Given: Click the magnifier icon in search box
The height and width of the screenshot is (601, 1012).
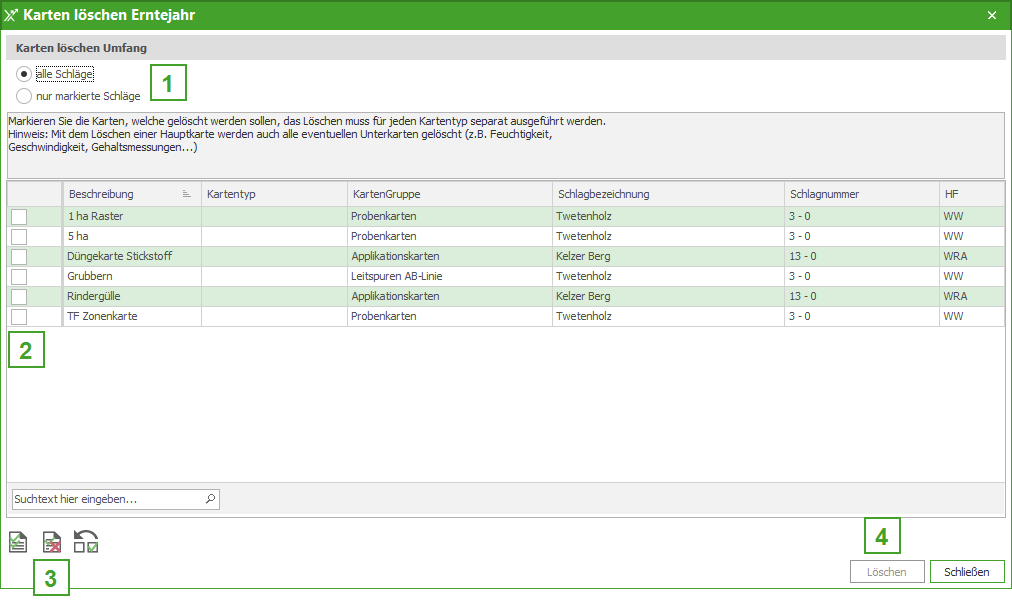Looking at the screenshot, I should 209,498.
